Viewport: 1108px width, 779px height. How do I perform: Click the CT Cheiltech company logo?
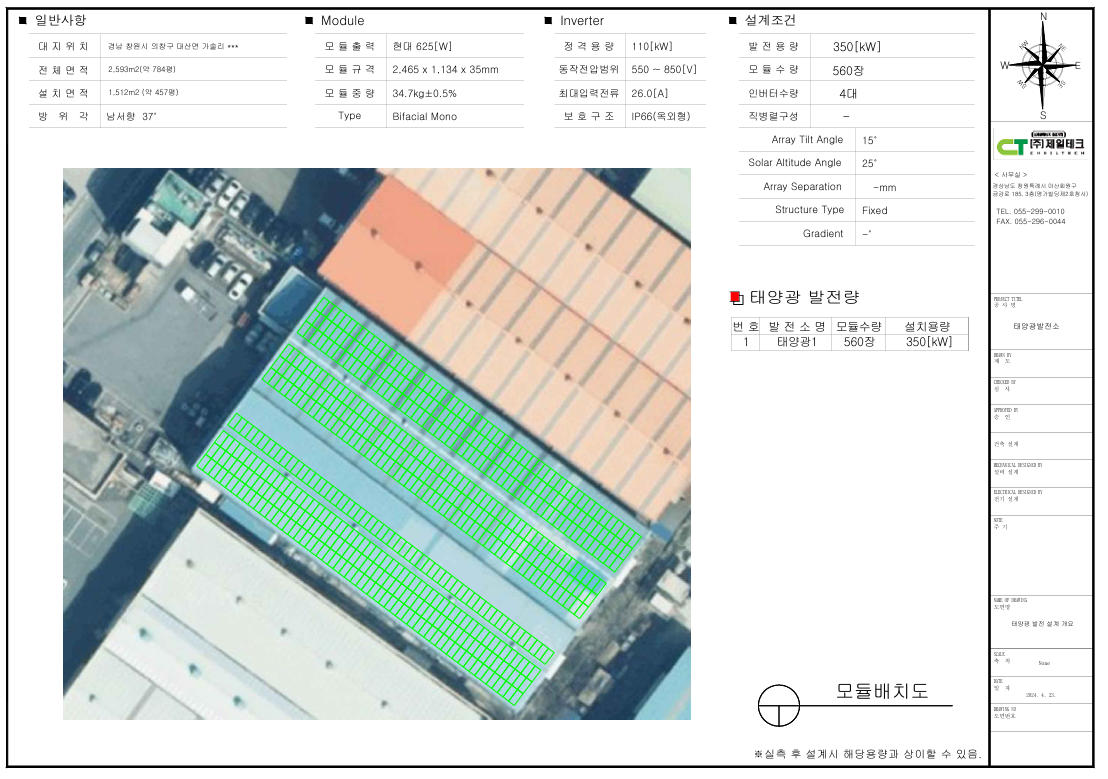click(1040, 145)
